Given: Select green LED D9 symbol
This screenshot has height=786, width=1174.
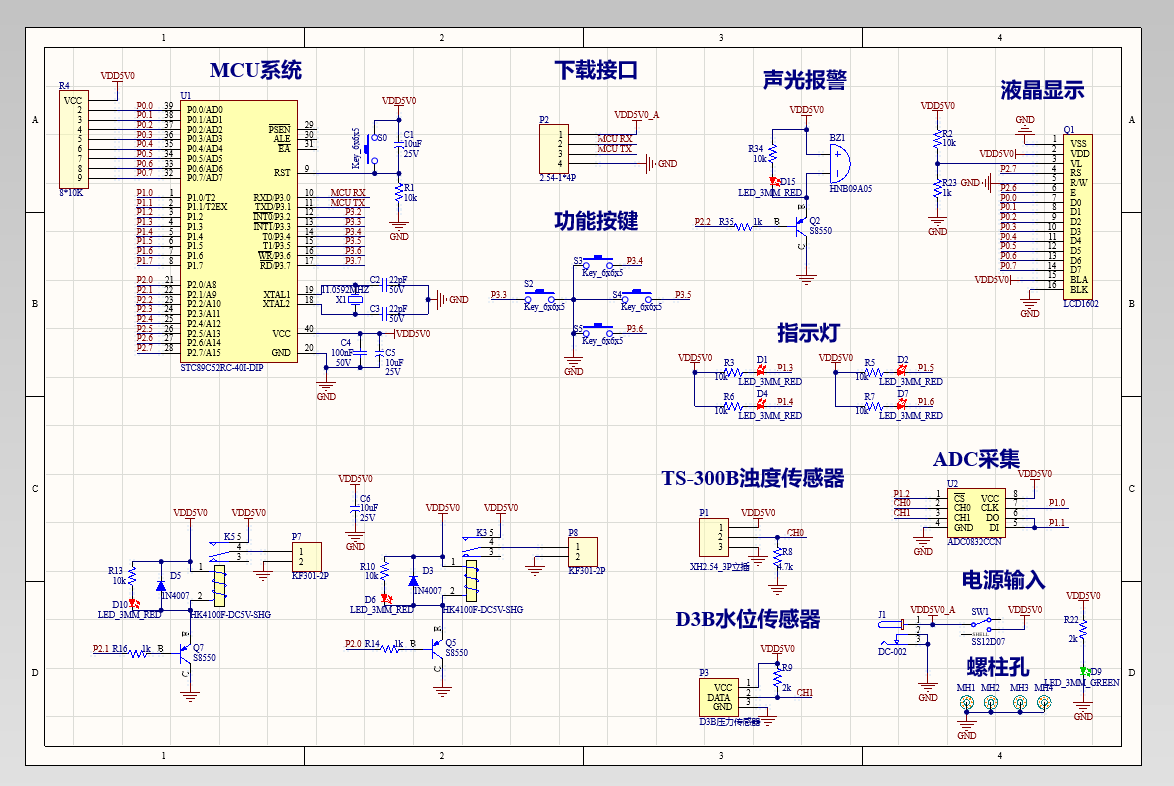Looking at the screenshot, I should click(x=1083, y=671).
